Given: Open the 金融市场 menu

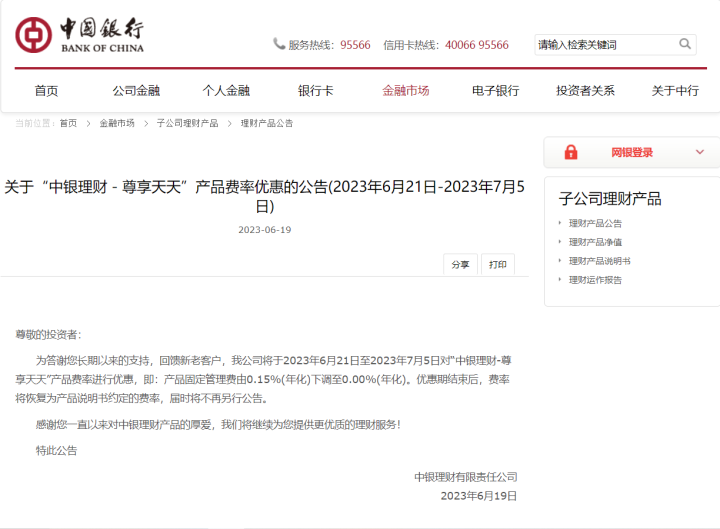Looking at the screenshot, I should tap(406, 91).
